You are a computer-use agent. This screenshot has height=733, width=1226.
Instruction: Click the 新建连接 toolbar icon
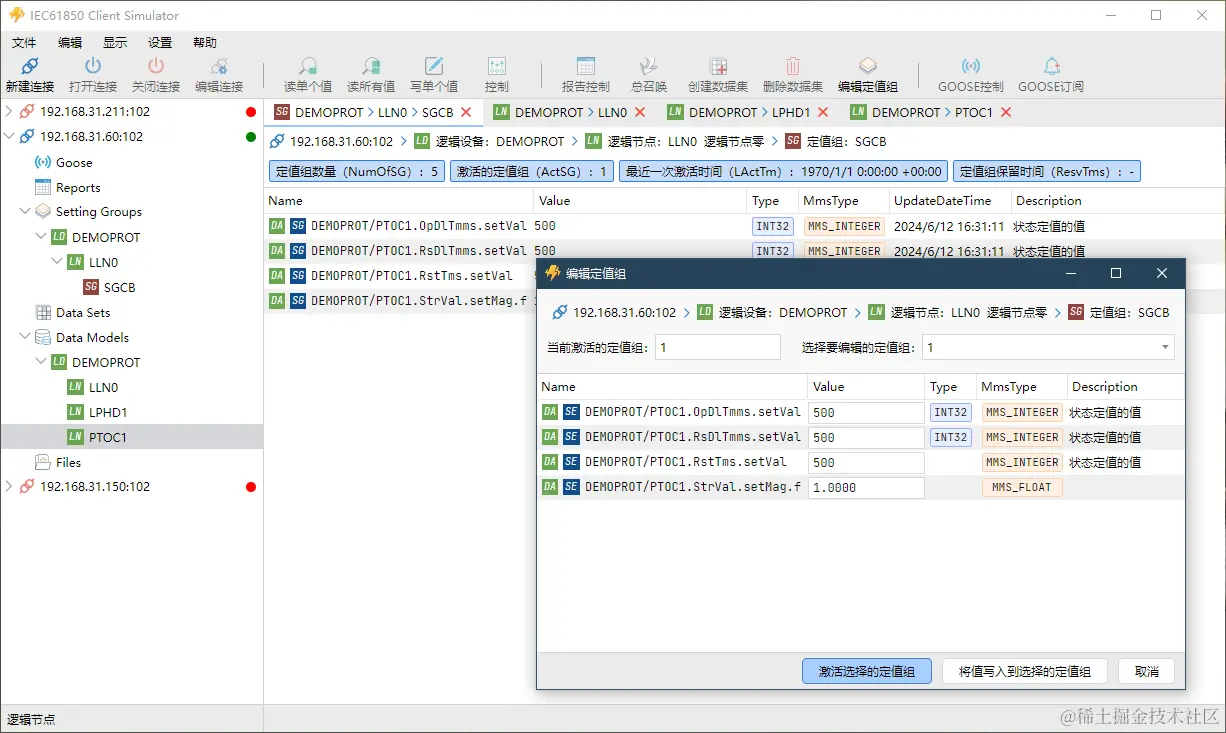(30, 67)
